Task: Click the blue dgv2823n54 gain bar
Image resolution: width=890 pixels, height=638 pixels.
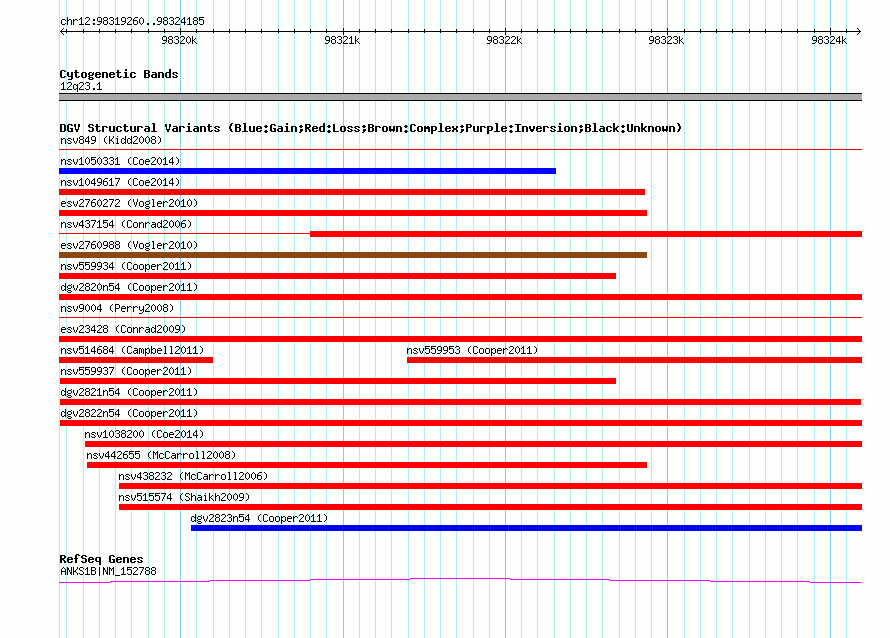Action: coord(526,528)
